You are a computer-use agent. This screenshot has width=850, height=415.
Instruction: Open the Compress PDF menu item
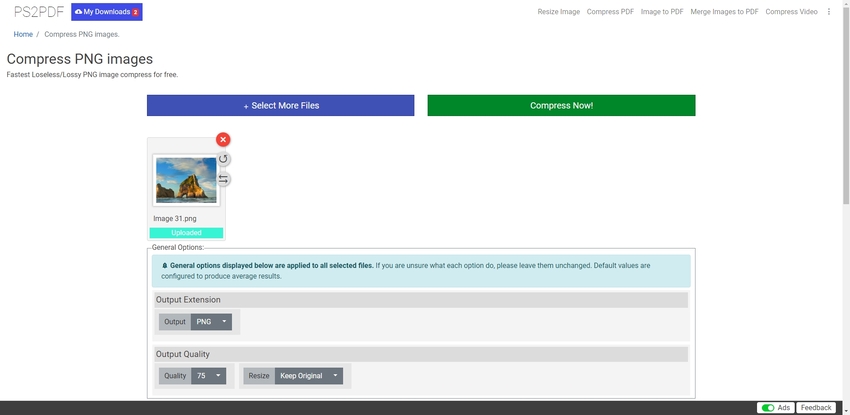pos(610,12)
